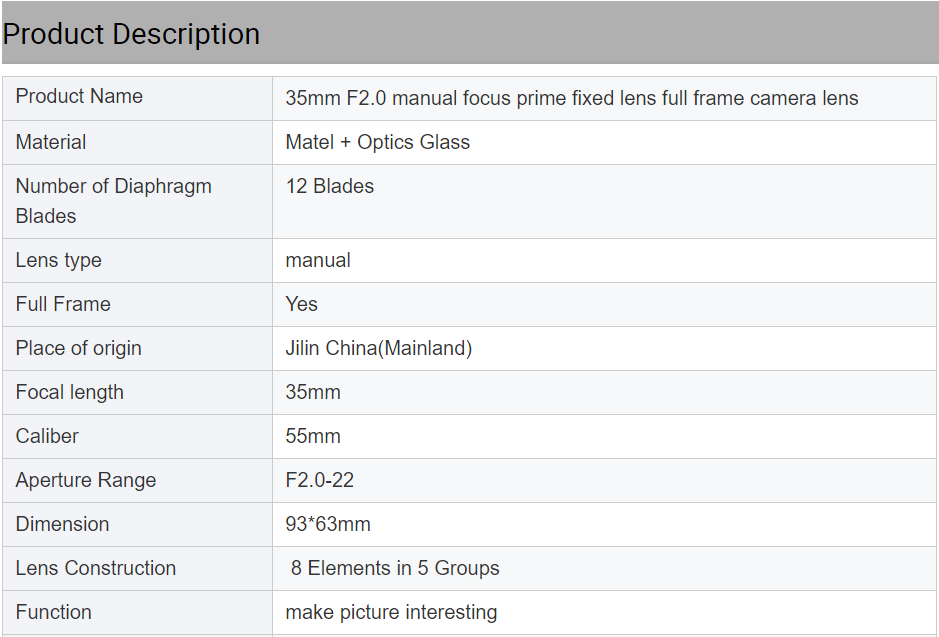Click the Product Description heading
939x637 pixels.
pos(131,34)
